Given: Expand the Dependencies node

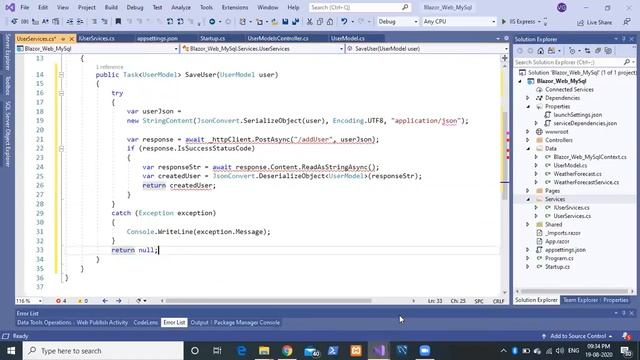Looking at the screenshot, I should coord(528,98).
